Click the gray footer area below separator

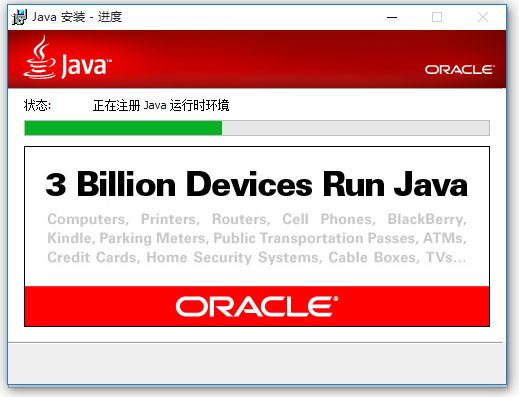[257, 363]
